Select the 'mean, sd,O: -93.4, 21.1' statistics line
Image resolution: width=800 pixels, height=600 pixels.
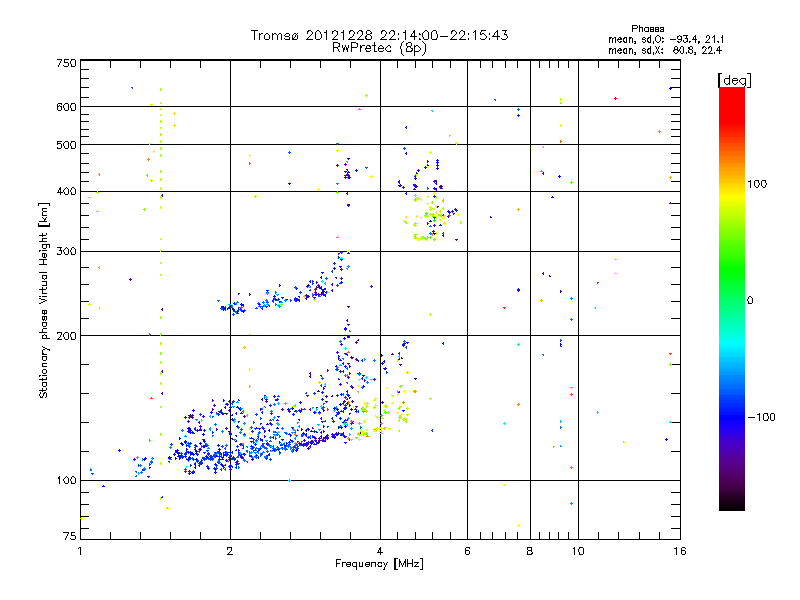(x=666, y=39)
